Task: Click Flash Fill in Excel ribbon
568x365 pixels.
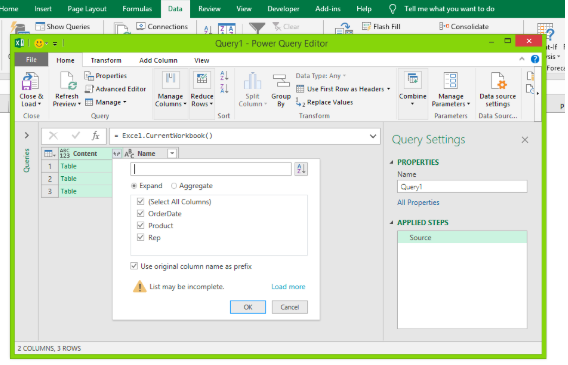Action: point(381,26)
